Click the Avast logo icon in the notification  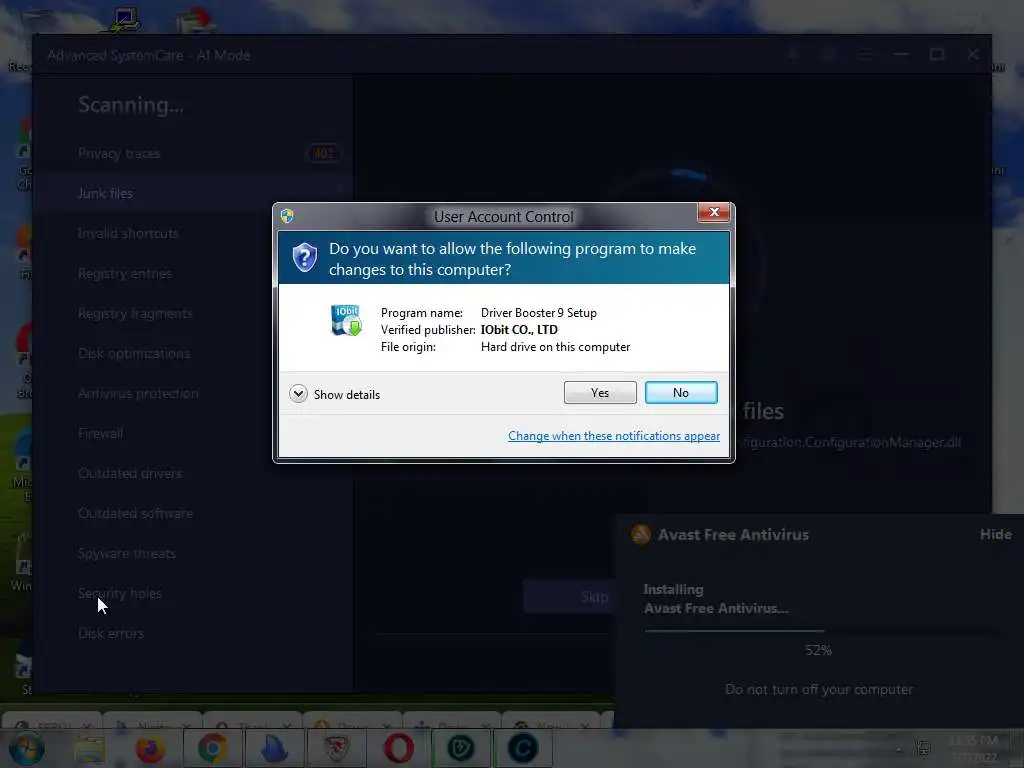coord(641,534)
